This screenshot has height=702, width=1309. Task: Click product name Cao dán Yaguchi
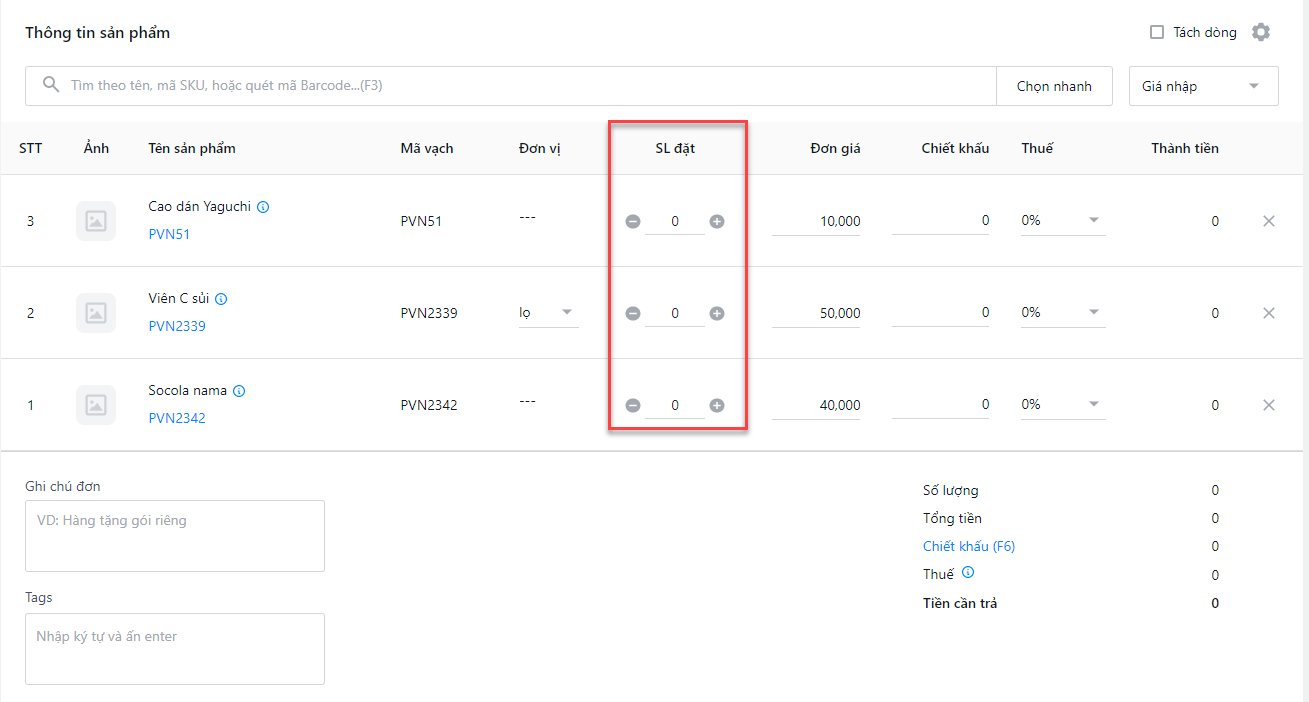pos(200,207)
